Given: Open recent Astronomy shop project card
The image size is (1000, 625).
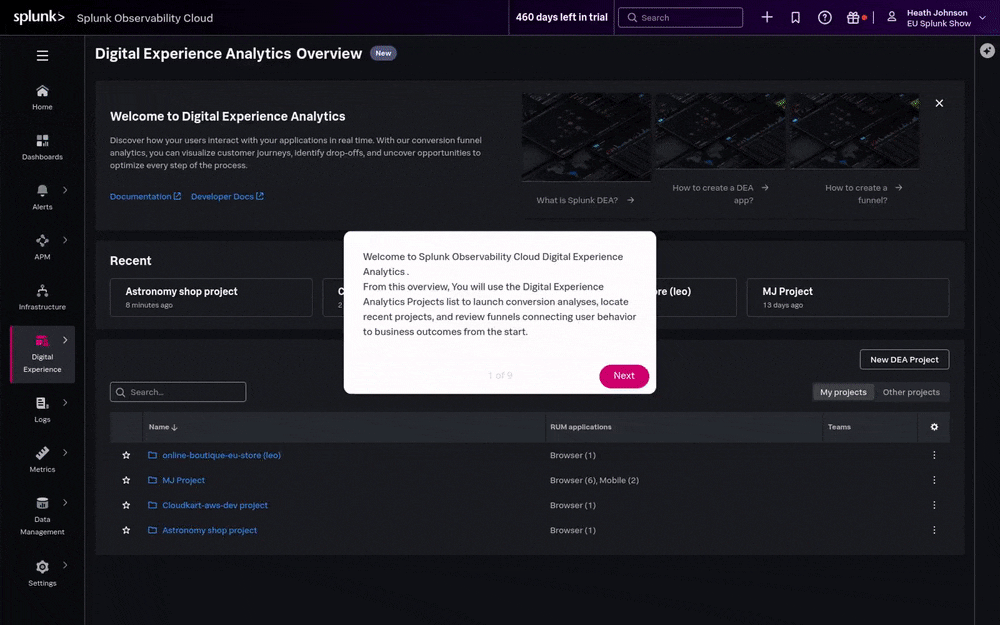Looking at the screenshot, I should pos(211,297).
